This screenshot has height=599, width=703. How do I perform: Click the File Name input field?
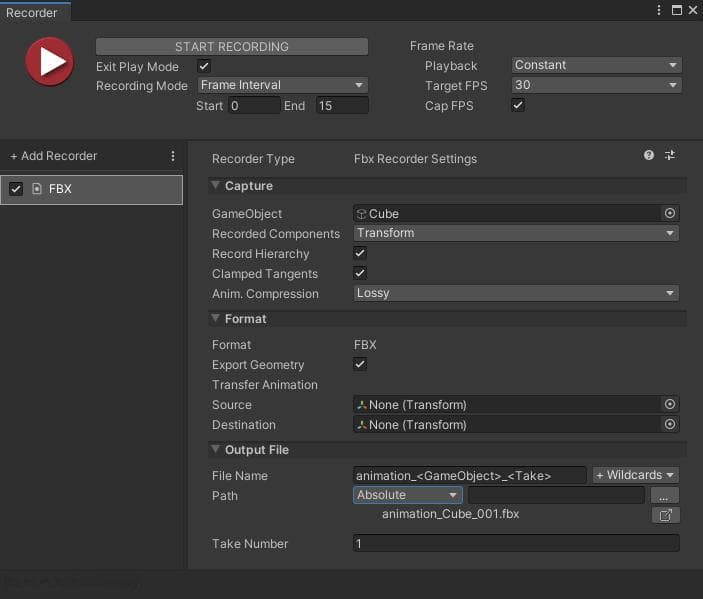pyautogui.click(x=469, y=475)
